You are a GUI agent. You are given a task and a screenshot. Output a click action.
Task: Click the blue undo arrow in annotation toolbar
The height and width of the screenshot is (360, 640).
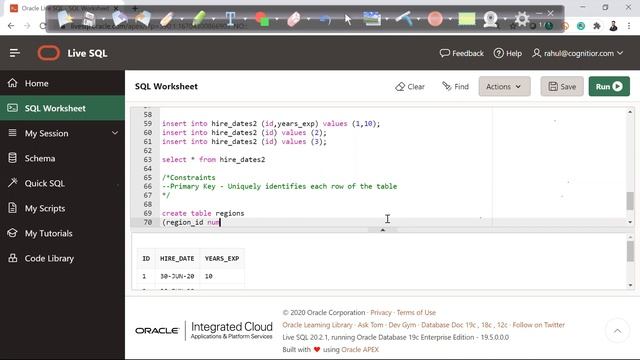pos(325,19)
